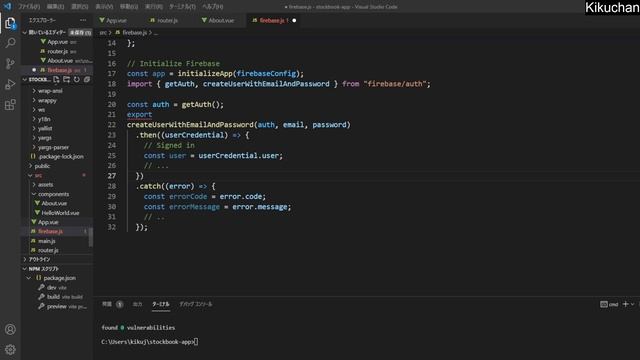Viewport: 640px width, 360px height.
Task: Click the terminal command prompt input
Action: pyautogui.click(x=196, y=342)
